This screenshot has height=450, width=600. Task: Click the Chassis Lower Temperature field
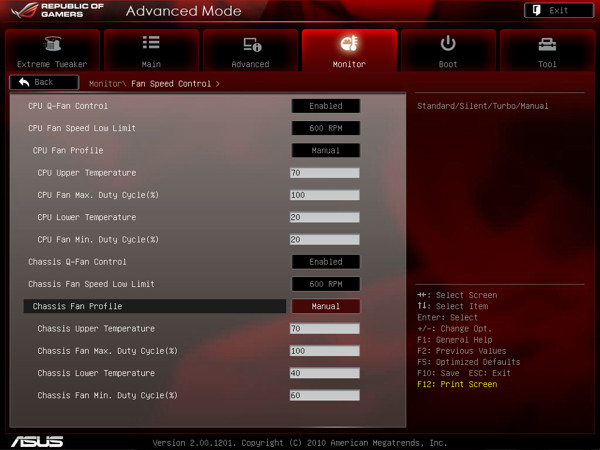[324, 373]
